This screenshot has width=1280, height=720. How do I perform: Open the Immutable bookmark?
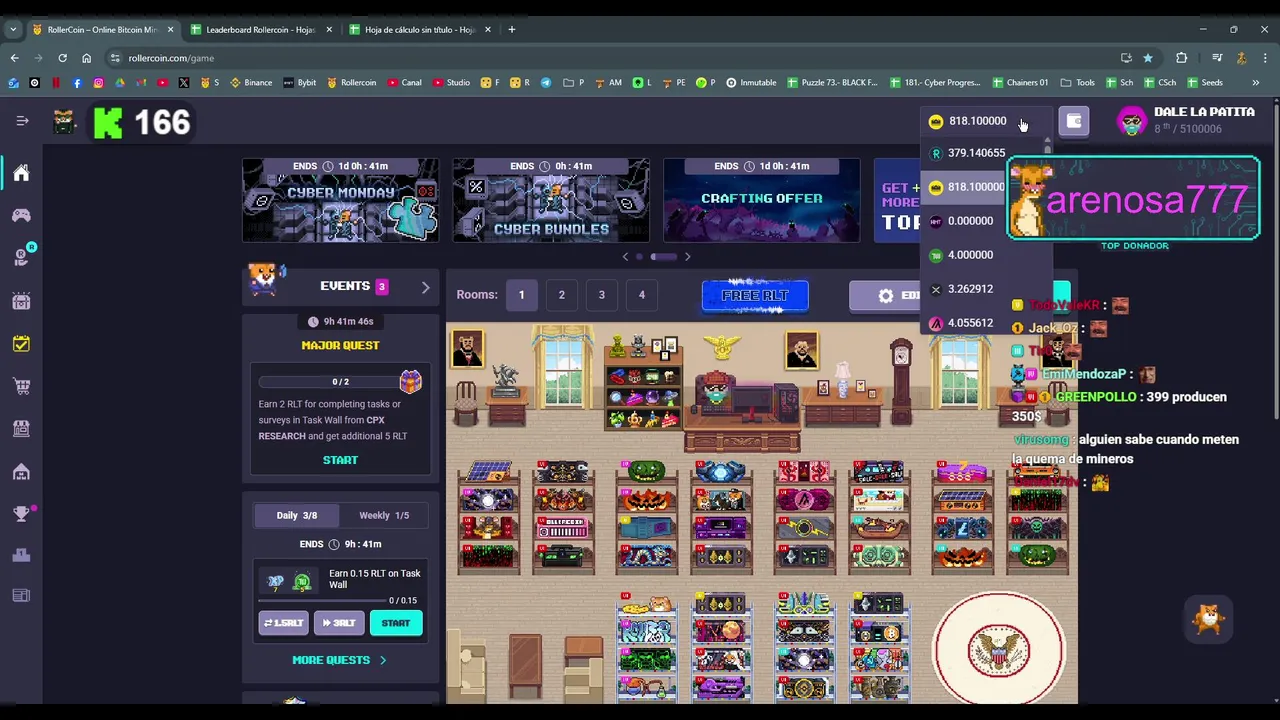pos(751,82)
